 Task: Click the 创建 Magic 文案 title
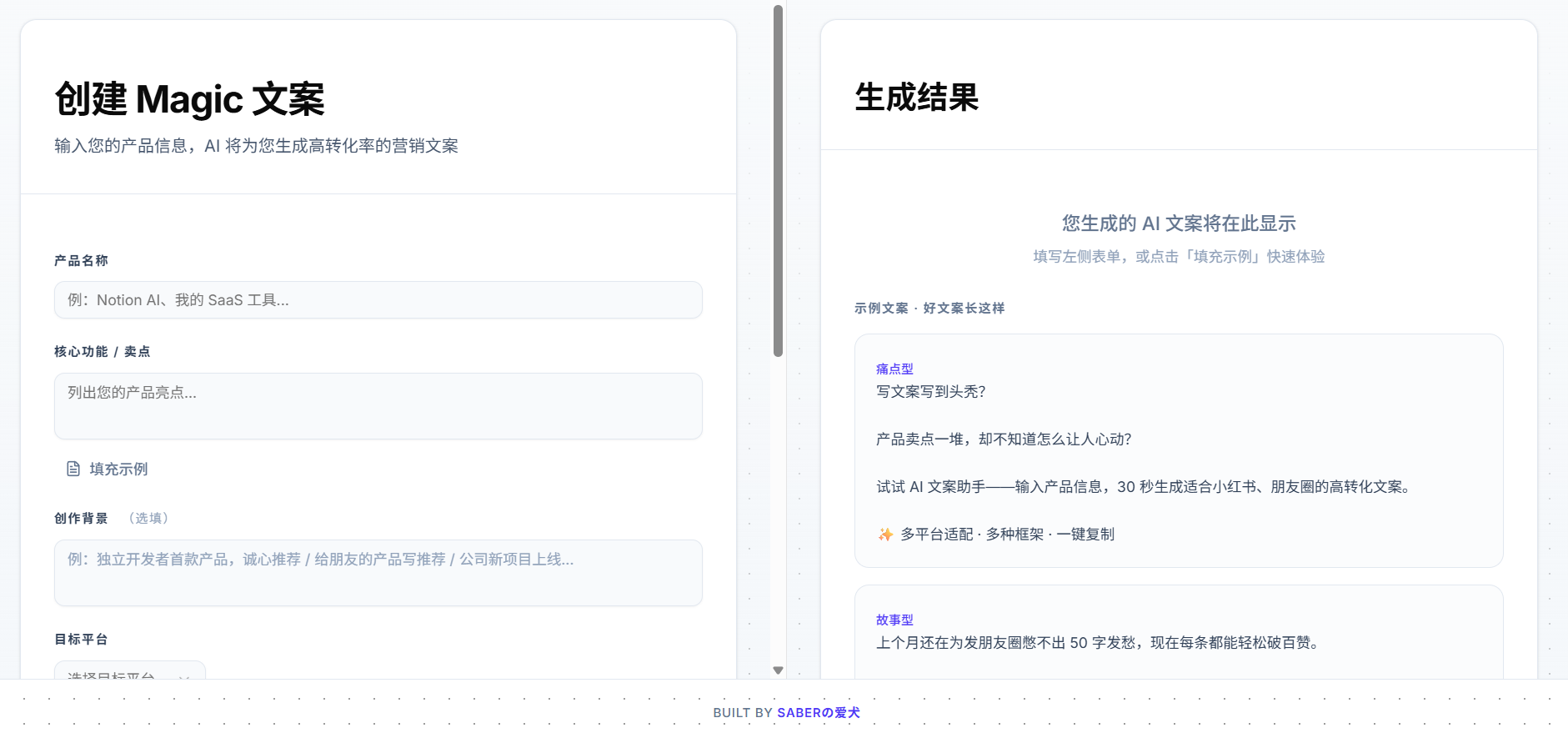click(x=189, y=99)
